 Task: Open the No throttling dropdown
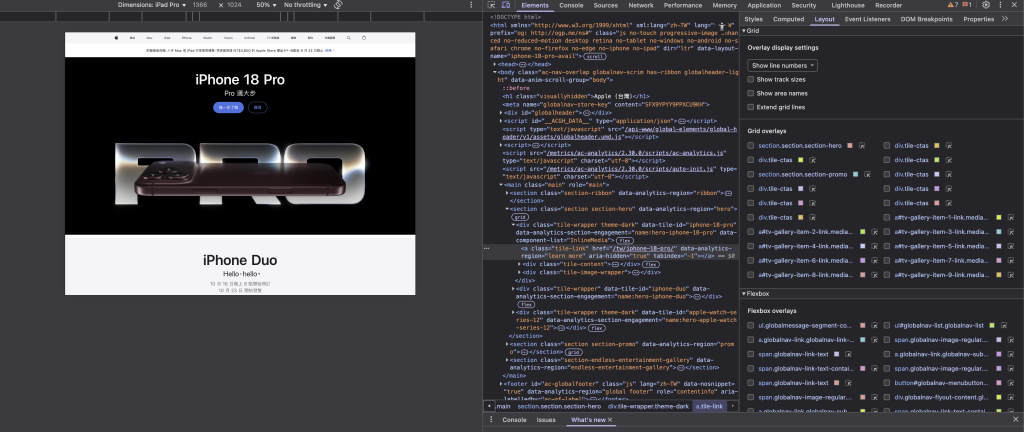pyautogui.click(x=306, y=5)
